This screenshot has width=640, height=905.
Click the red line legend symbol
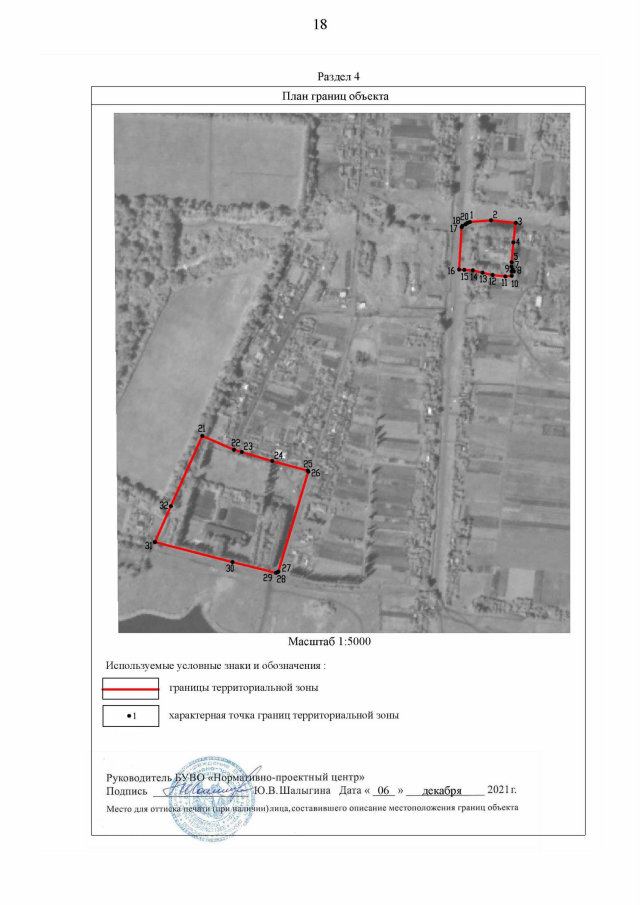(130, 688)
